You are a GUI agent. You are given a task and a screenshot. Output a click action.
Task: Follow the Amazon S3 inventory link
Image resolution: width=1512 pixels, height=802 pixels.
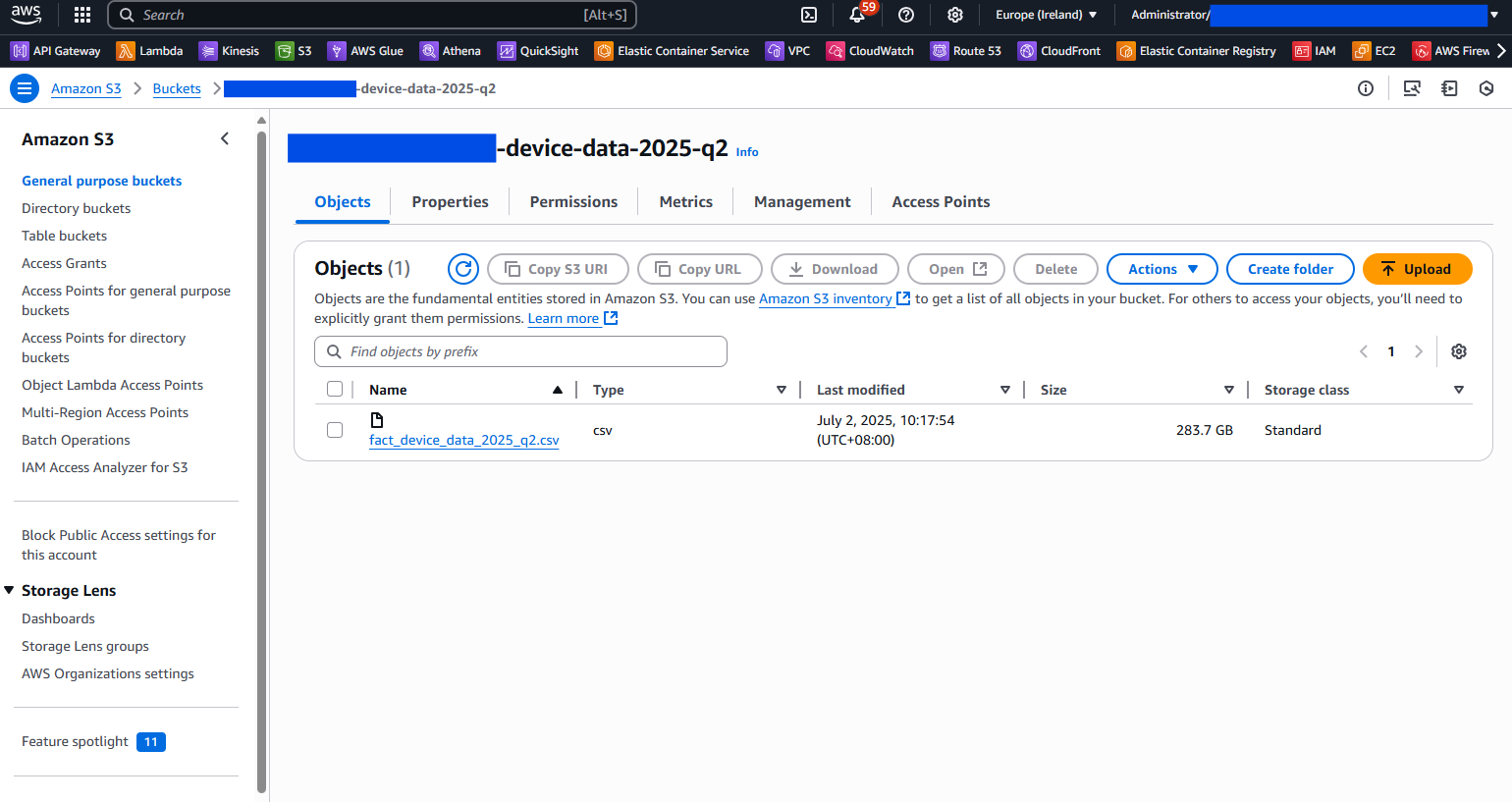pos(835,298)
